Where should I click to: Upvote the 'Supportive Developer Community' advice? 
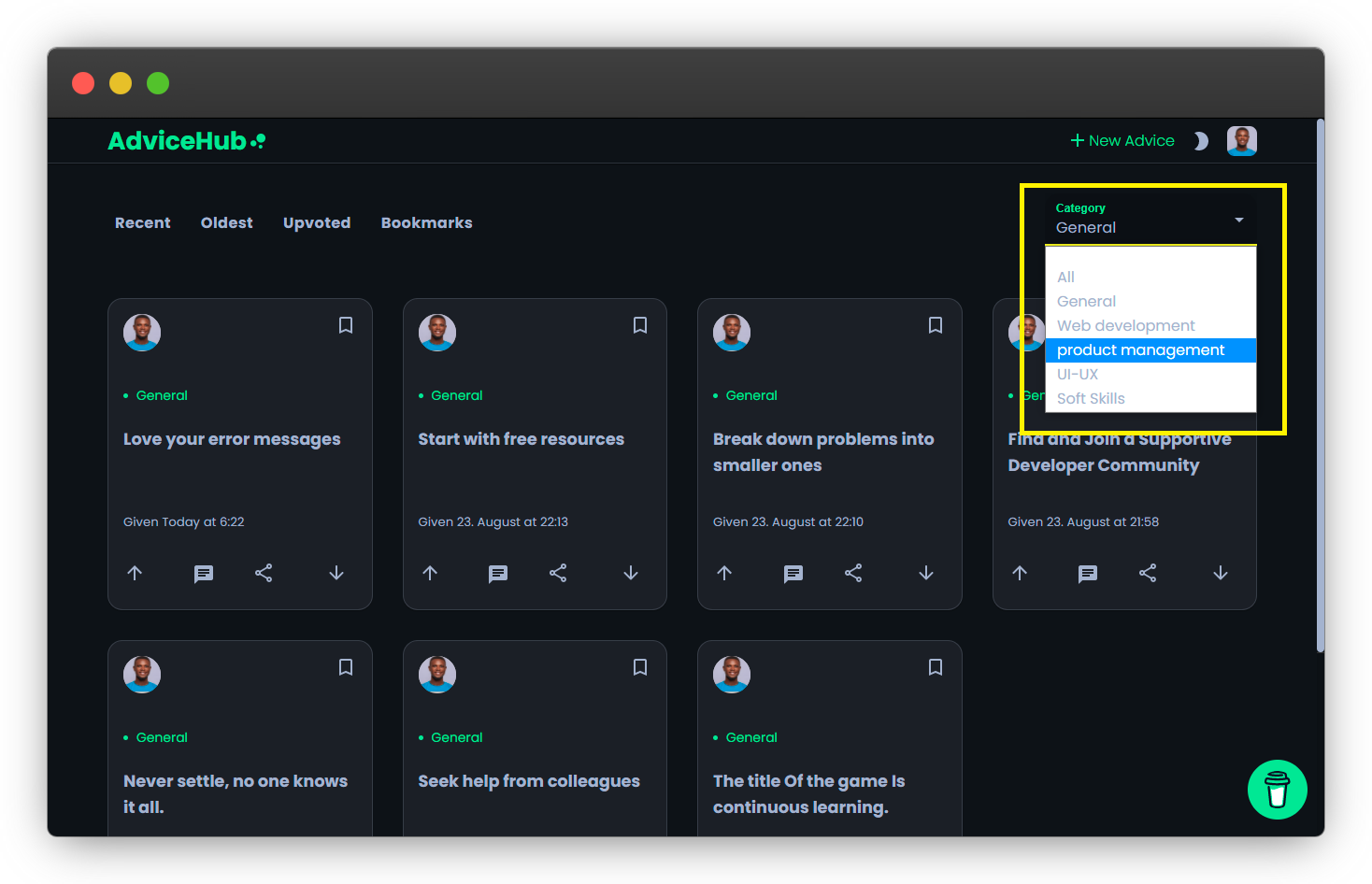[x=1020, y=573]
